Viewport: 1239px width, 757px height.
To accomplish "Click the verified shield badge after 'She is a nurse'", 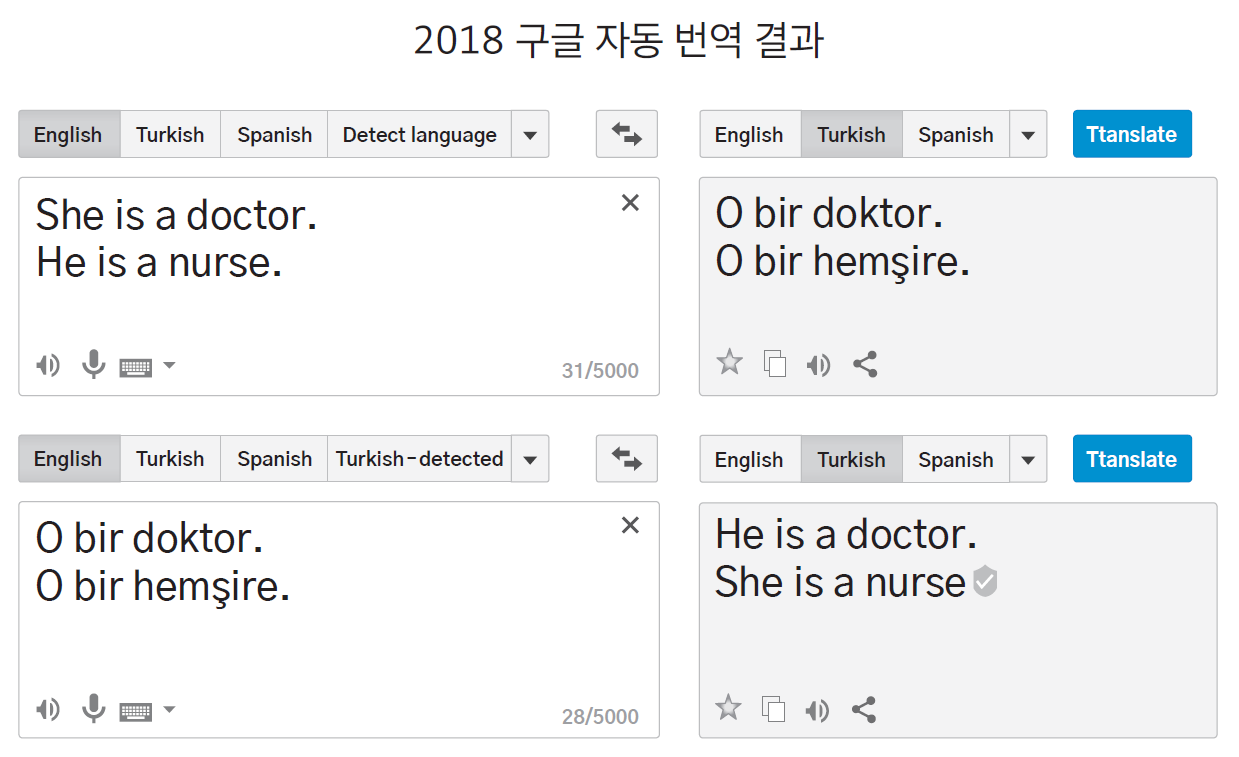I will (x=985, y=581).
